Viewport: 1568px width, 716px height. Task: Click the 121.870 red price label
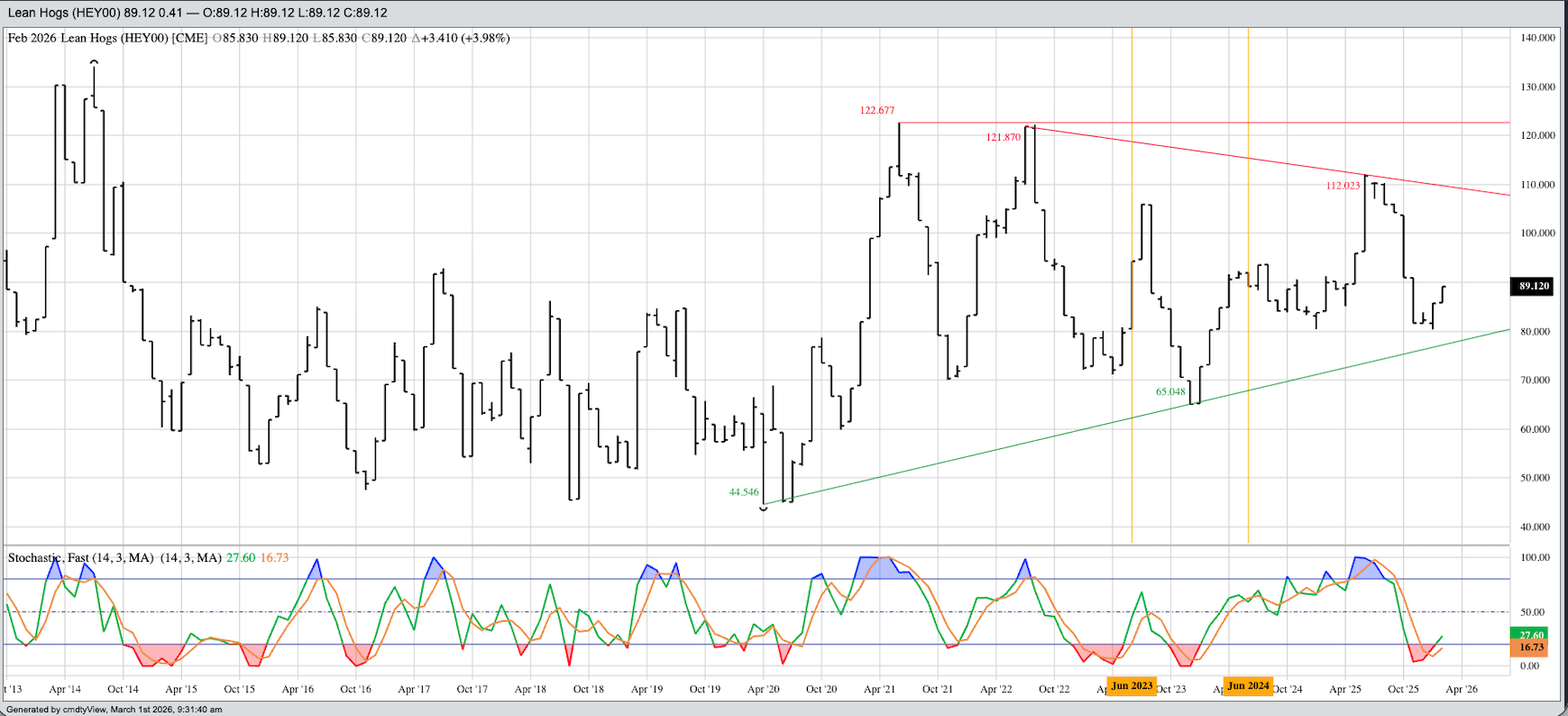(x=1003, y=138)
